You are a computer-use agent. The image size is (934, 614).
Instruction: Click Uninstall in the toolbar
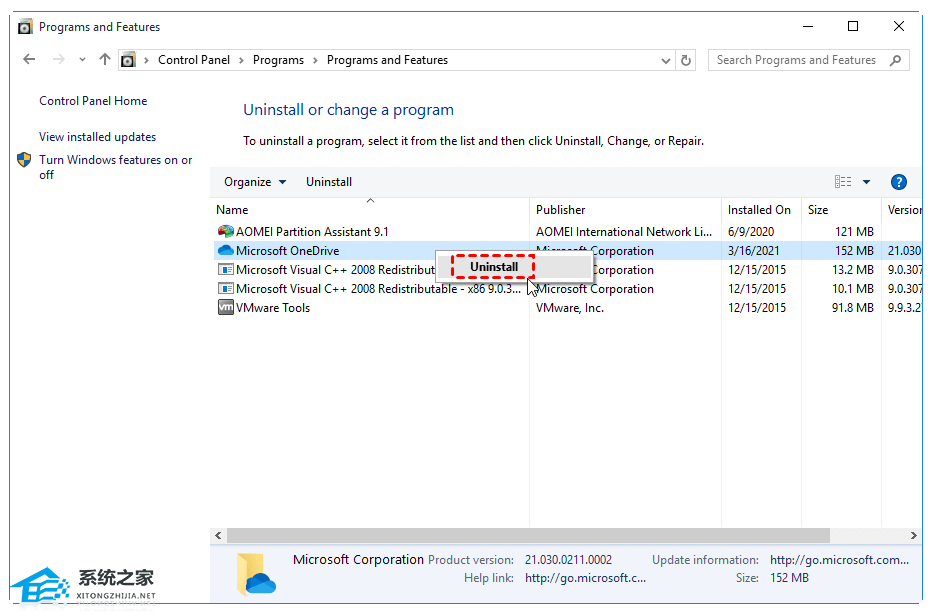point(329,182)
